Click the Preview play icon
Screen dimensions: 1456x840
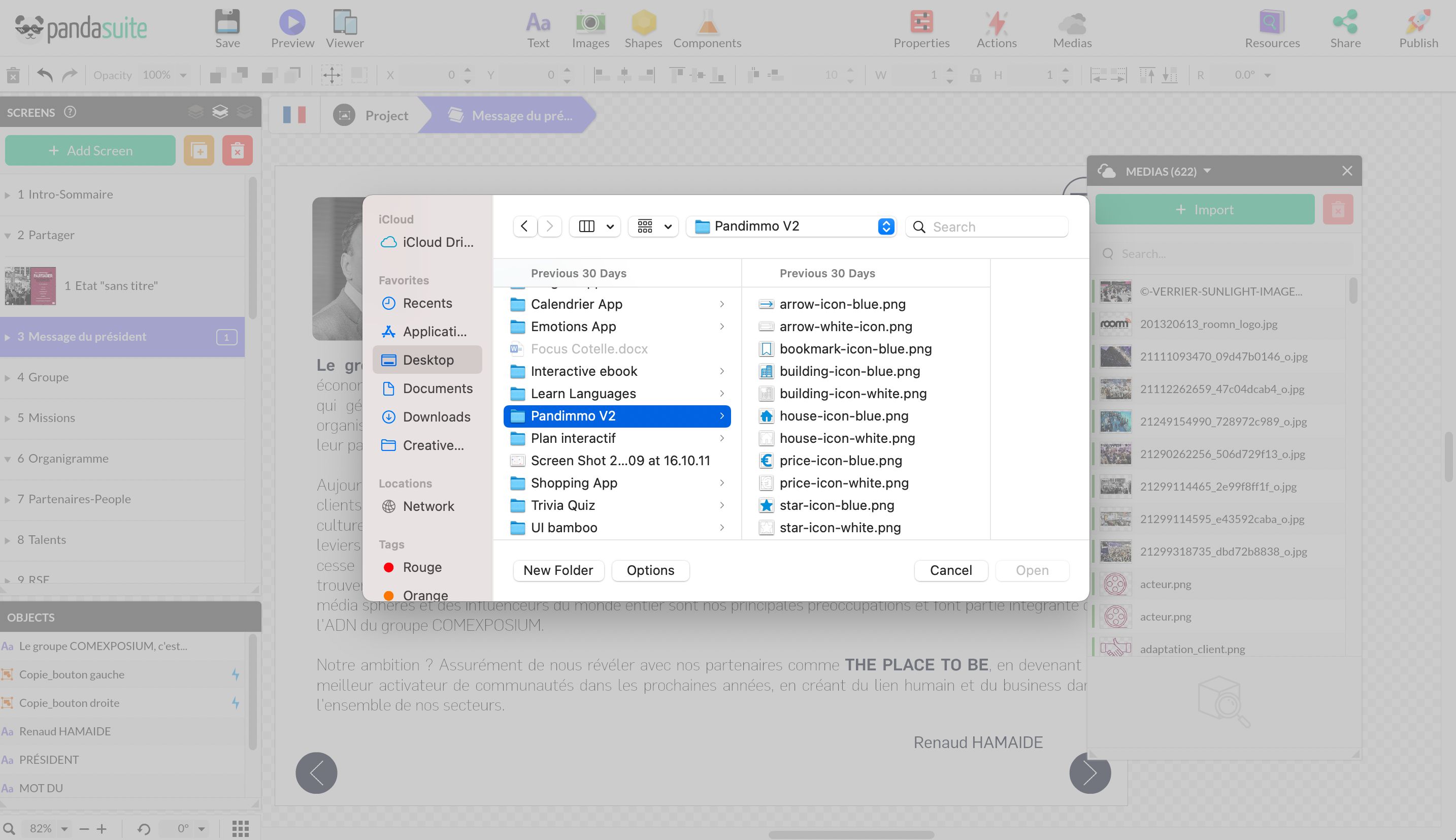(292, 22)
